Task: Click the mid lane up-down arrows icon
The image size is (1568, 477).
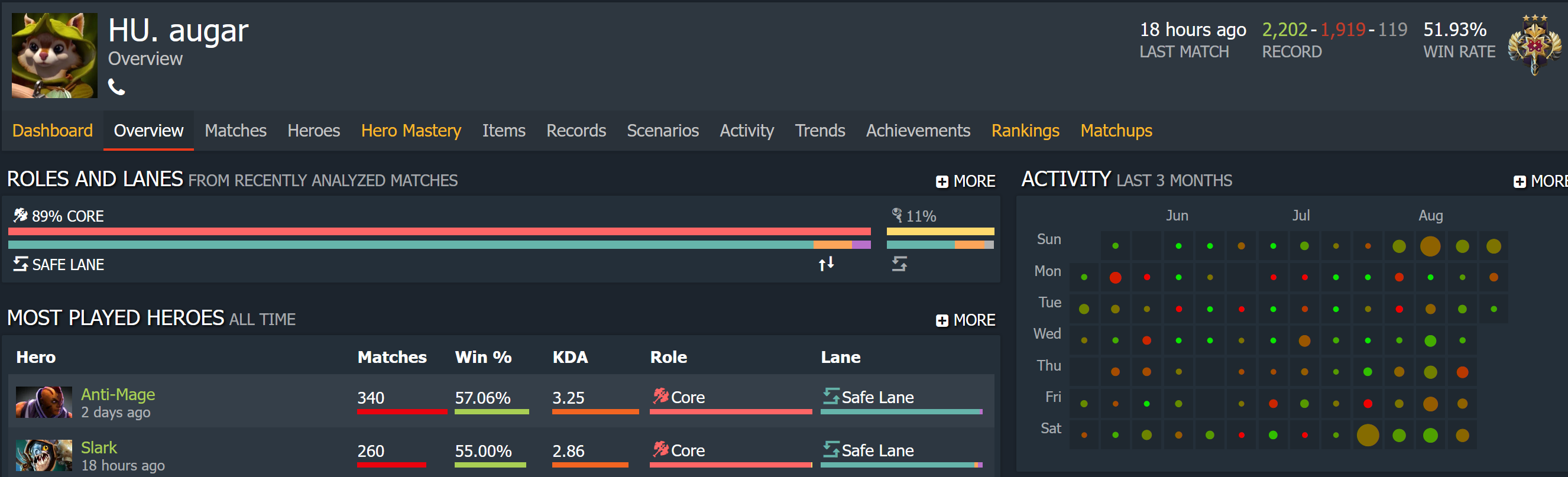Action: pyautogui.click(x=826, y=264)
